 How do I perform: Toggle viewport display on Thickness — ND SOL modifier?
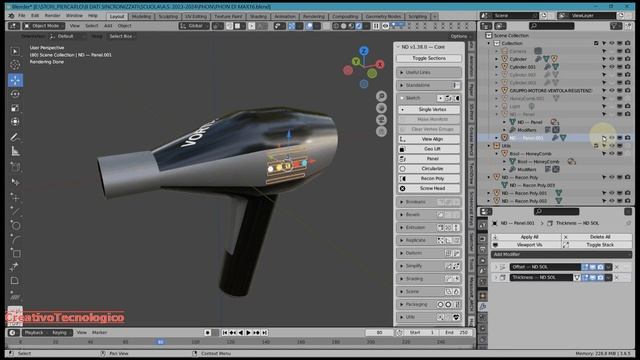(593, 278)
